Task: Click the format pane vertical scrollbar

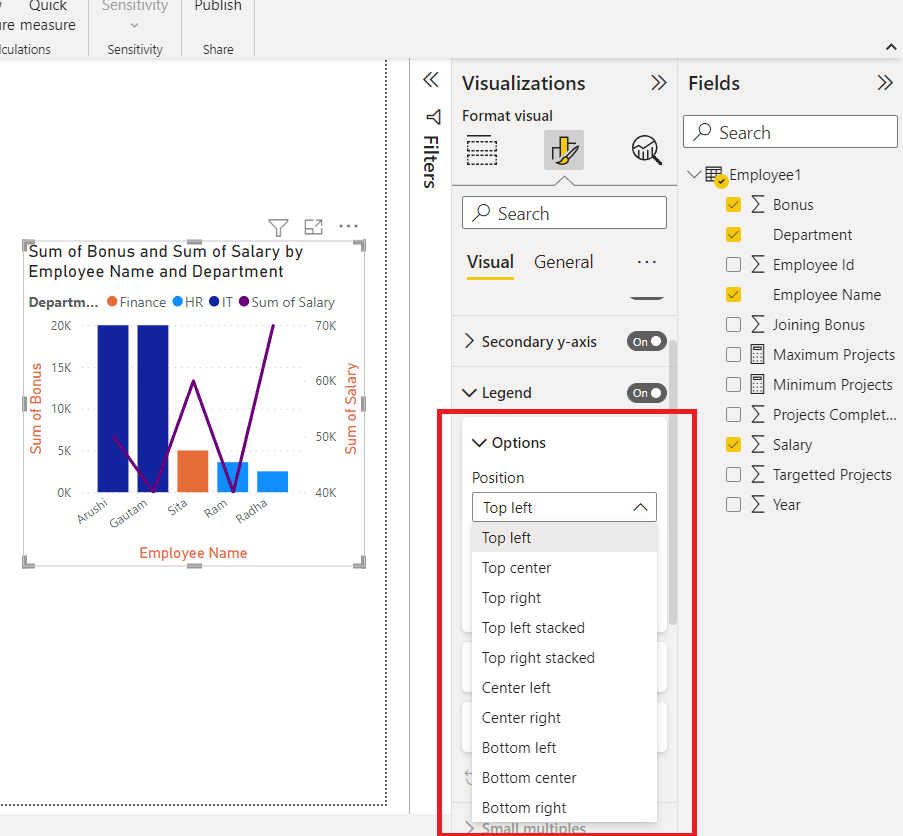Action: (672, 482)
